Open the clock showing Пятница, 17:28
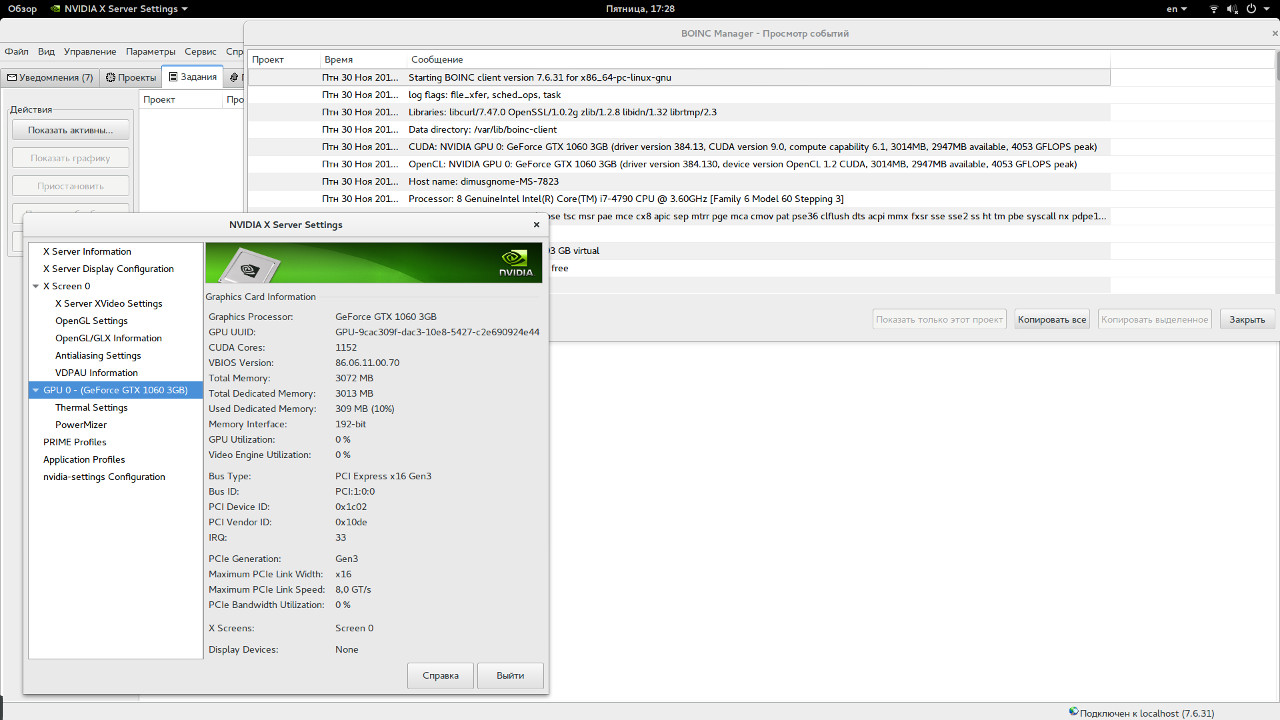 click(640, 9)
